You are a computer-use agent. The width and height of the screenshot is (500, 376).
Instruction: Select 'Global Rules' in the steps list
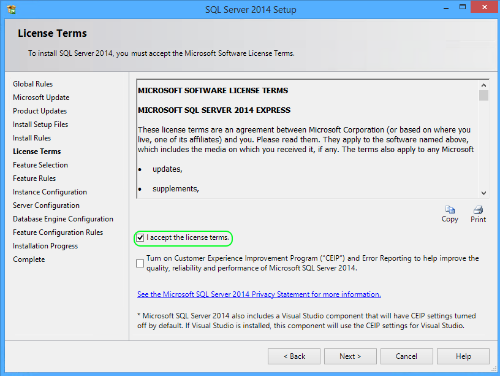[33, 84]
